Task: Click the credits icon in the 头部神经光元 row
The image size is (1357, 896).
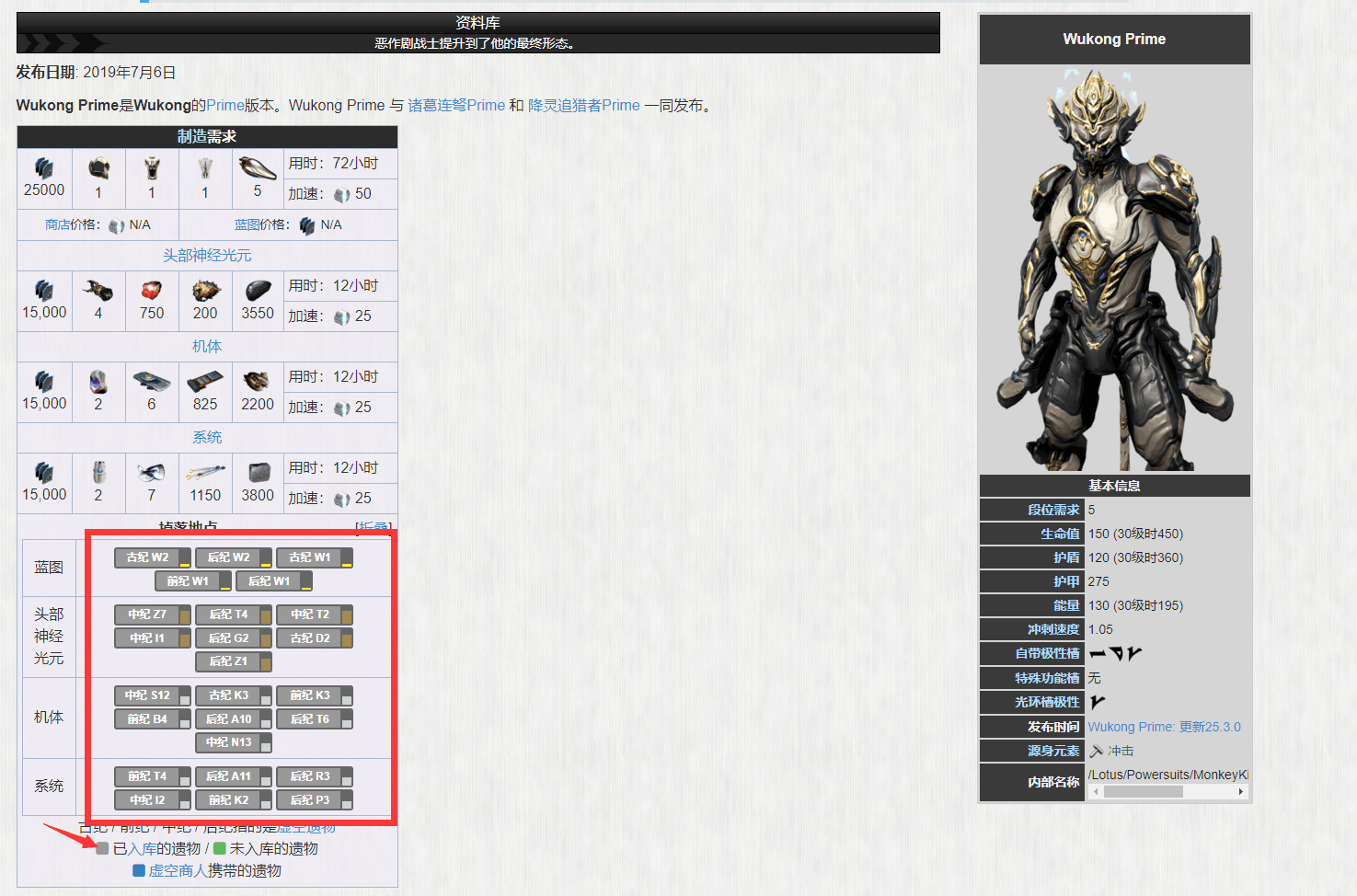Action: [44, 291]
